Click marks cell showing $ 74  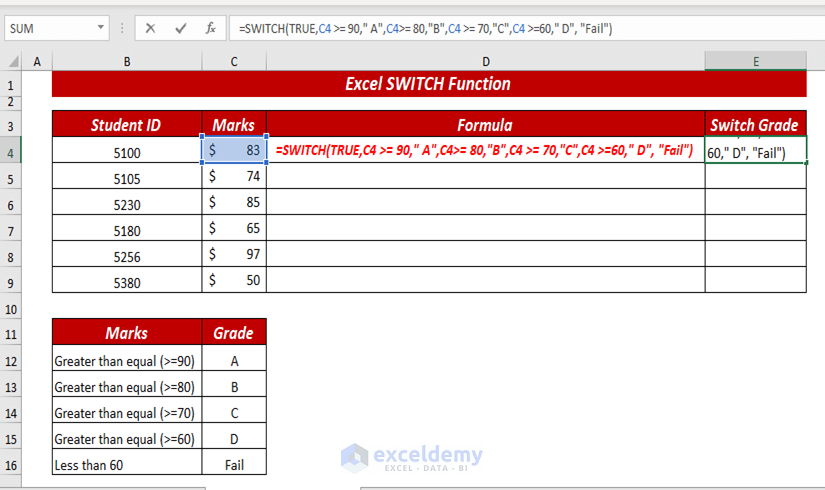pos(234,176)
